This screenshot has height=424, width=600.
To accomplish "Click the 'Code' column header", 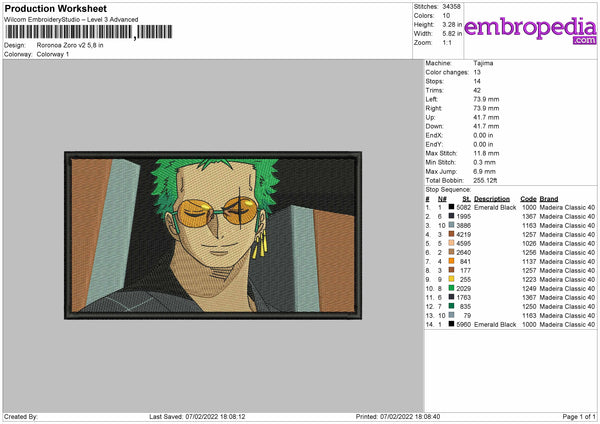I will (528, 199).
